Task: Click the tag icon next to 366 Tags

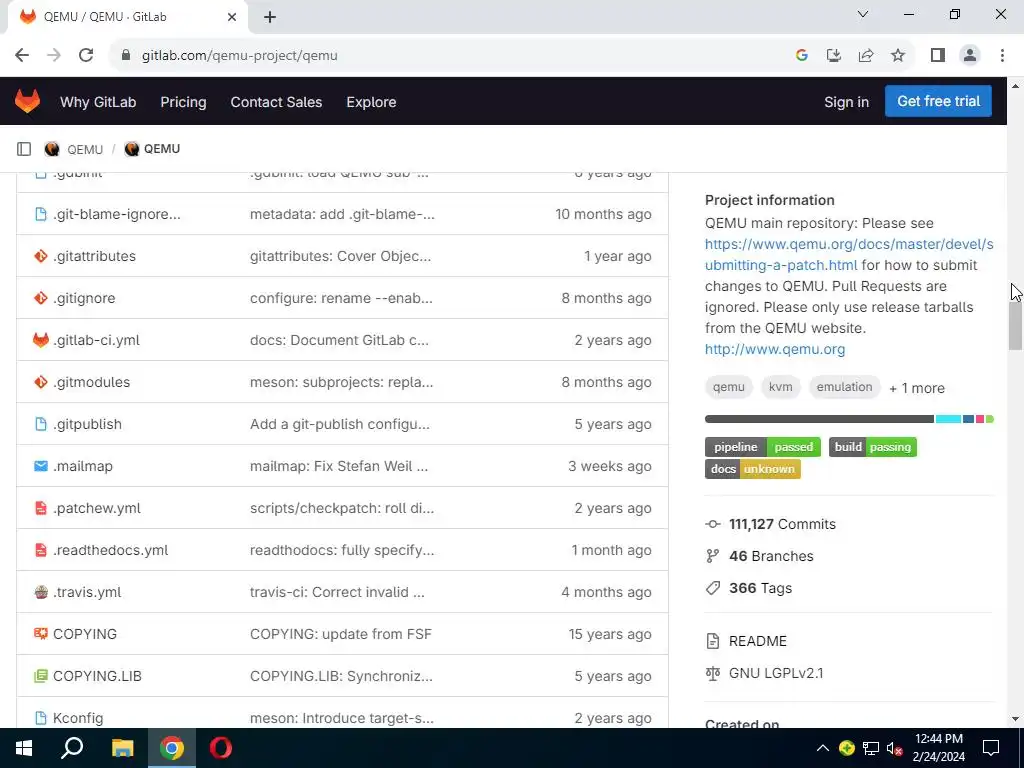Action: pos(712,588)
